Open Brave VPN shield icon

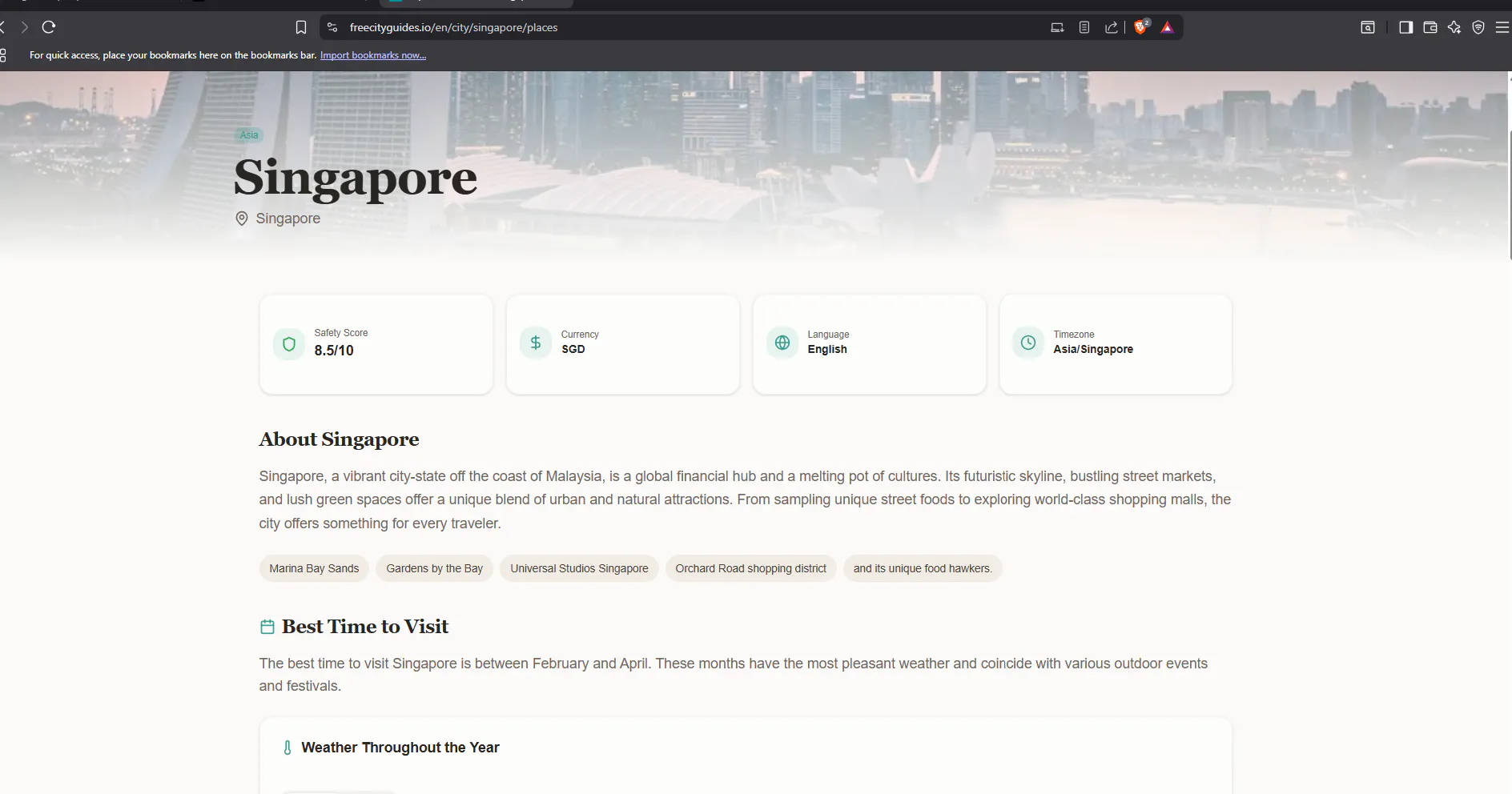click(x=1478, y=27)
